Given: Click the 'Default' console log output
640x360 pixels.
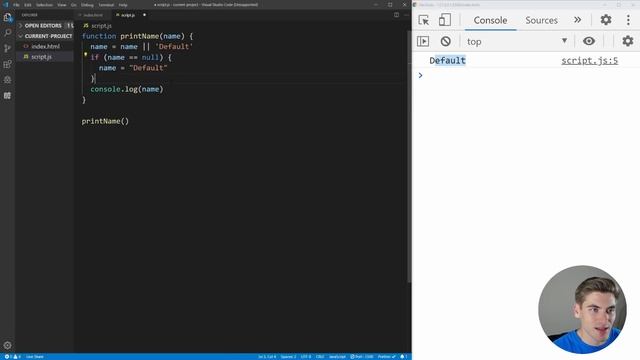Looking at the screenshot, I should click(447, 60).
